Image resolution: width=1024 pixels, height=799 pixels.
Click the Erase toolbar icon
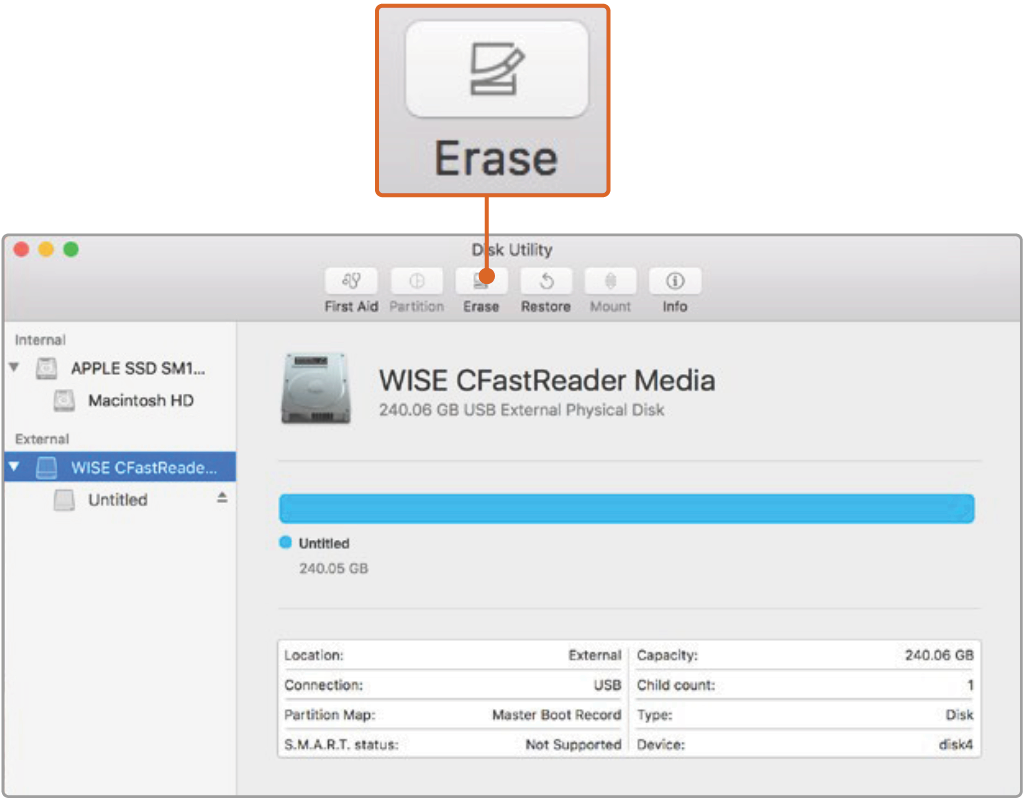[x=481, y=282]
